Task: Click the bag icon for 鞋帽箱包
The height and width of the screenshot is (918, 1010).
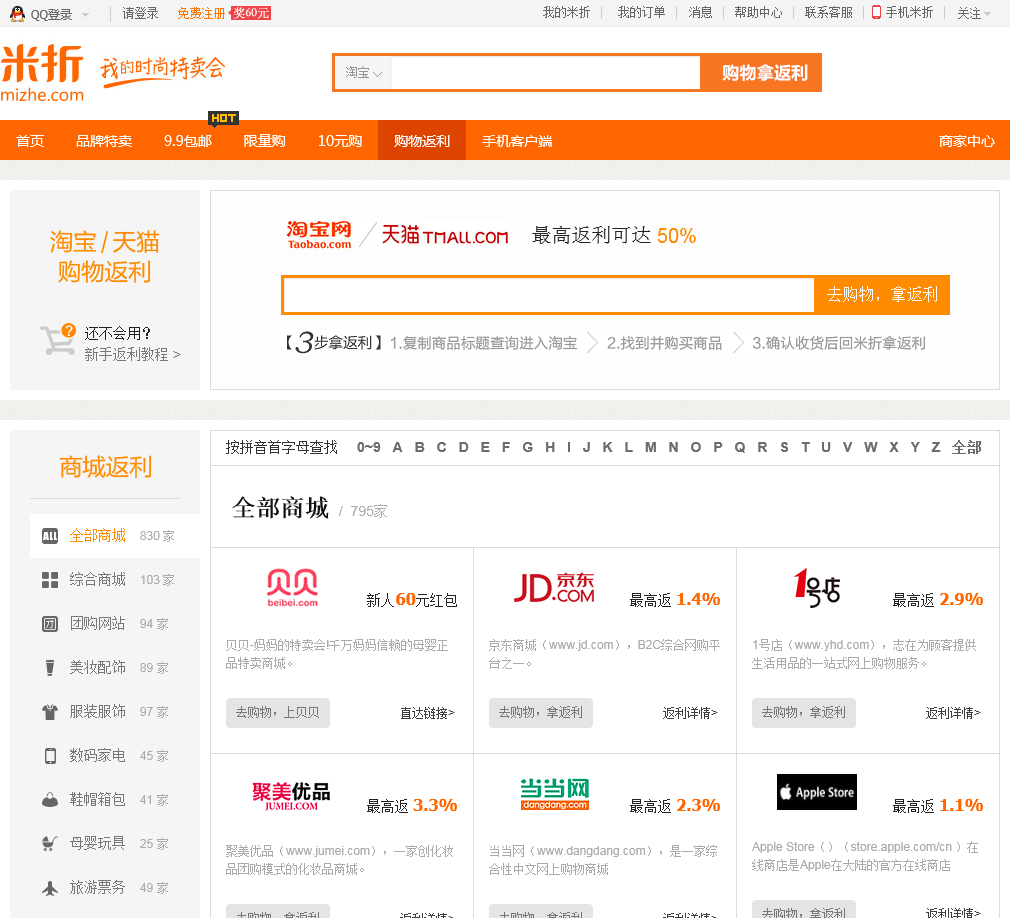Action: [x=50, y=799]
